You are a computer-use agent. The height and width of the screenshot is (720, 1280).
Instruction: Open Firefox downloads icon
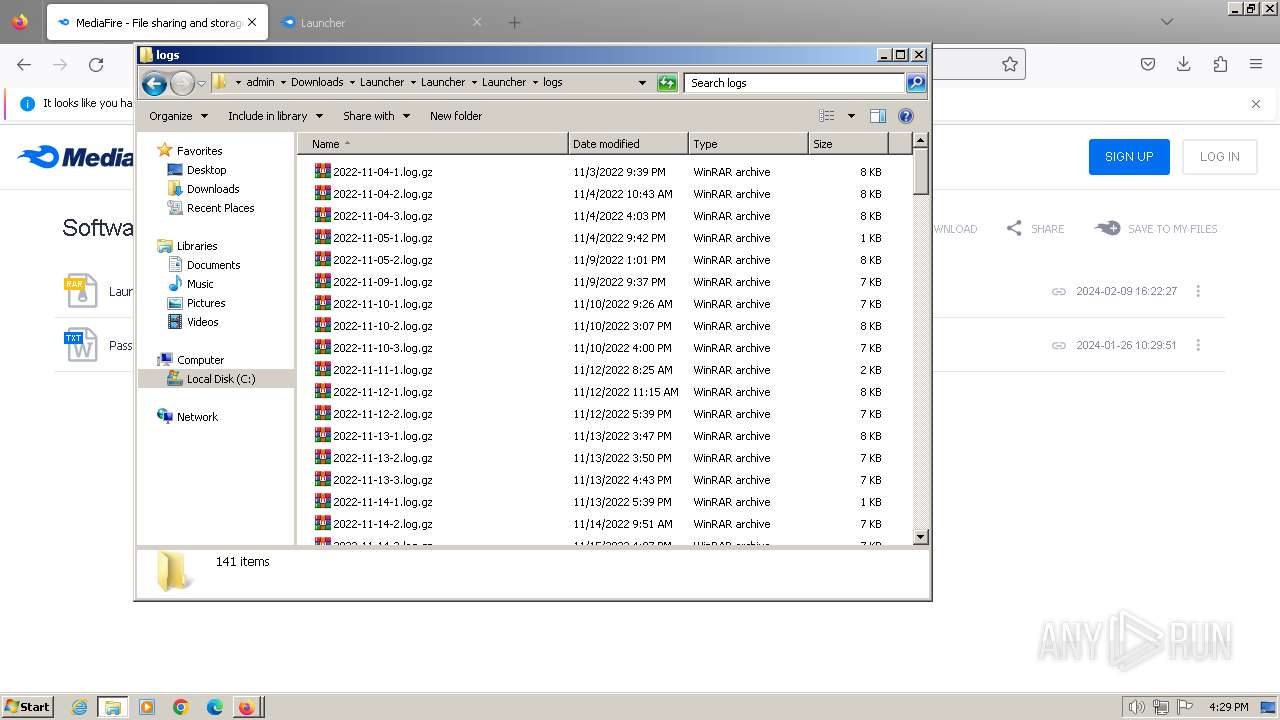coord(1183,64)
